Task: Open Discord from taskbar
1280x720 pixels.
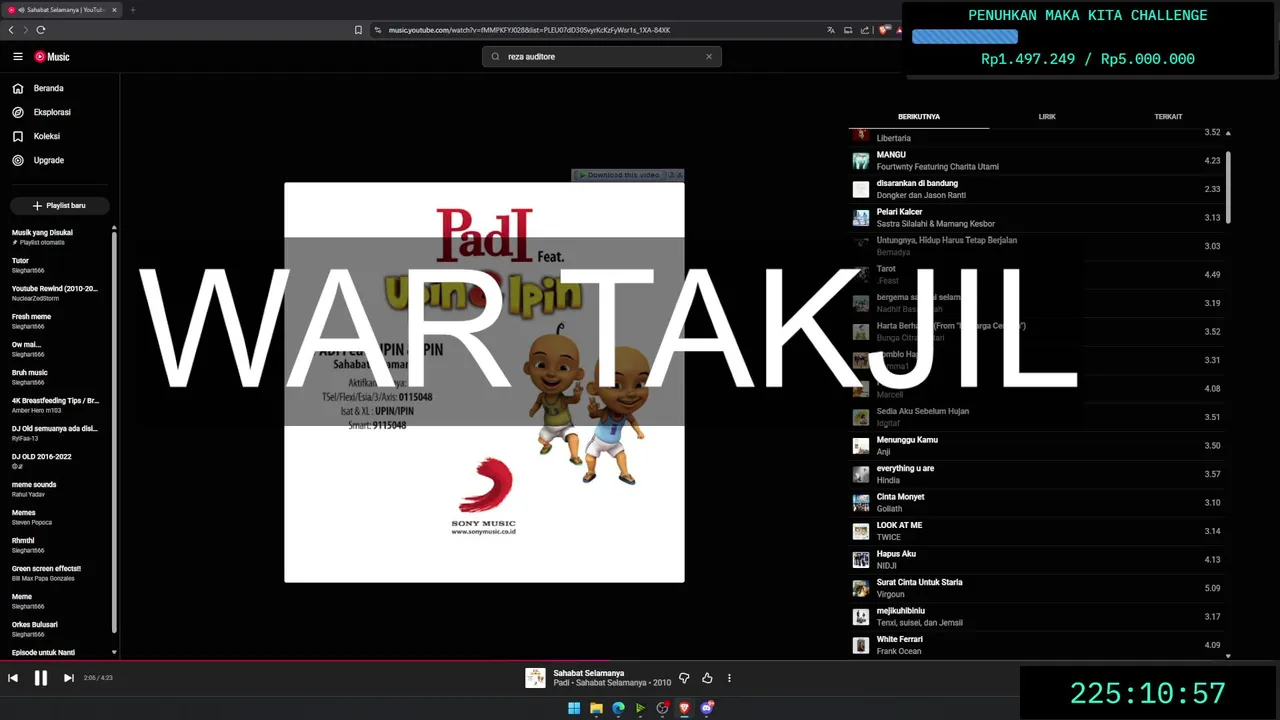Action: pyautogui.click(x=706, y=708)
